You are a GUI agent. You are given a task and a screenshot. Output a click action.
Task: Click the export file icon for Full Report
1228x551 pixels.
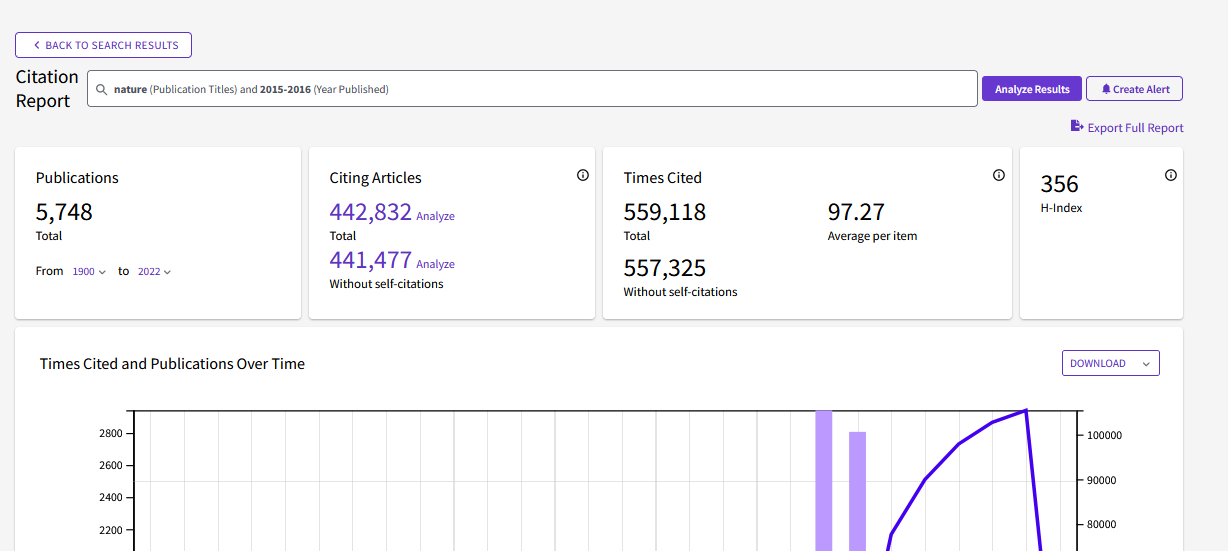(x=1077, y=126)
